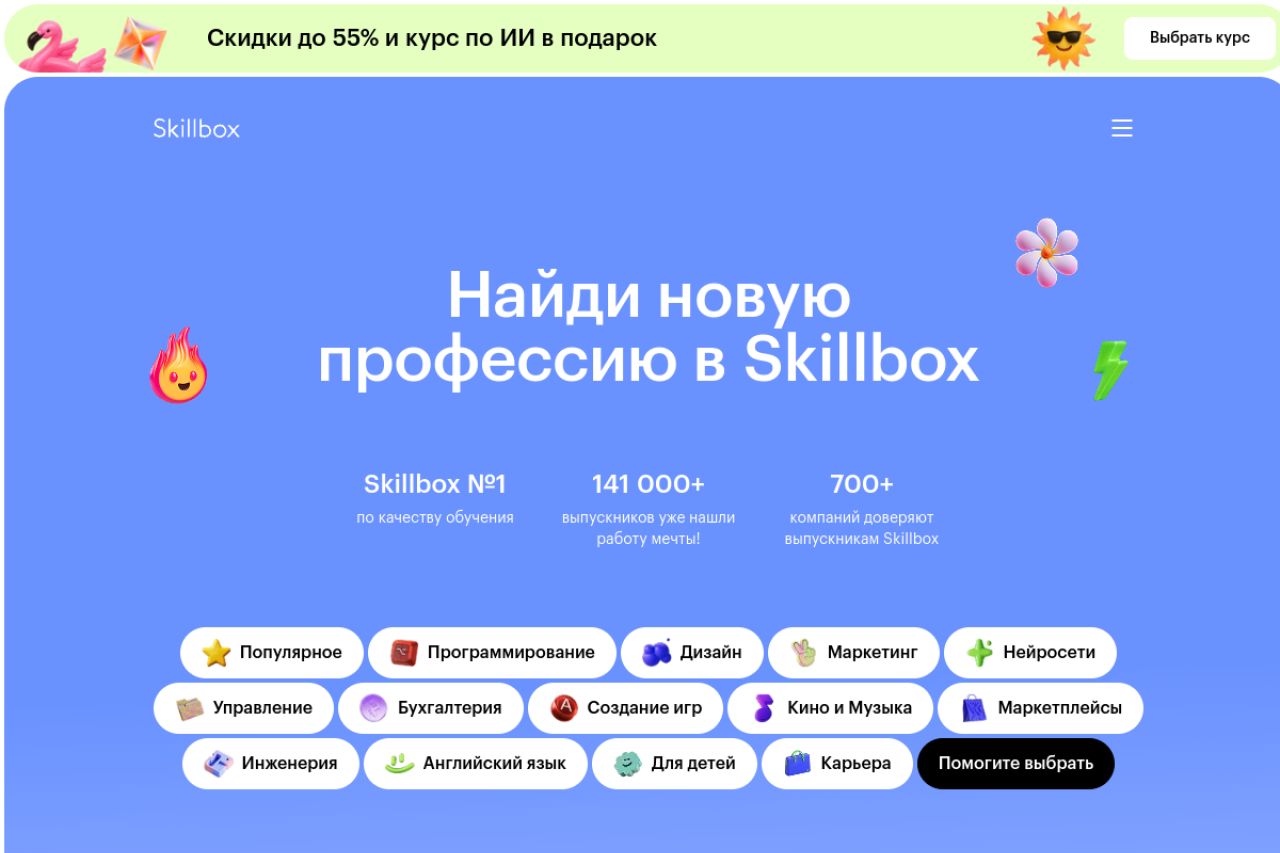Choose the "Создание игр" category
1280x853 pixels.
coord(625,708)
